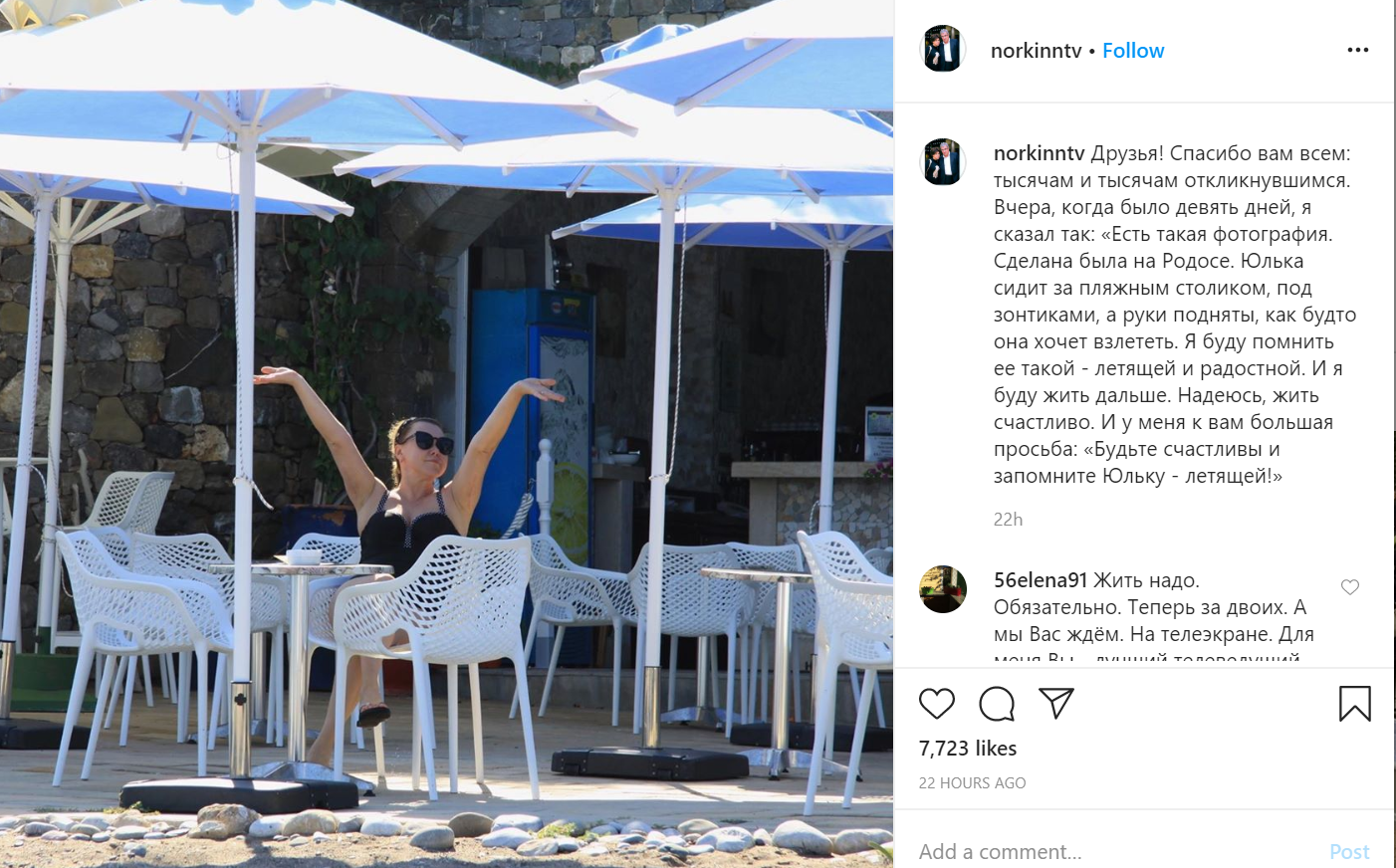View the 7,723 likes list
Viewport: 1396px width, 868px height.
pyautogui.click(x=968, y=749)
